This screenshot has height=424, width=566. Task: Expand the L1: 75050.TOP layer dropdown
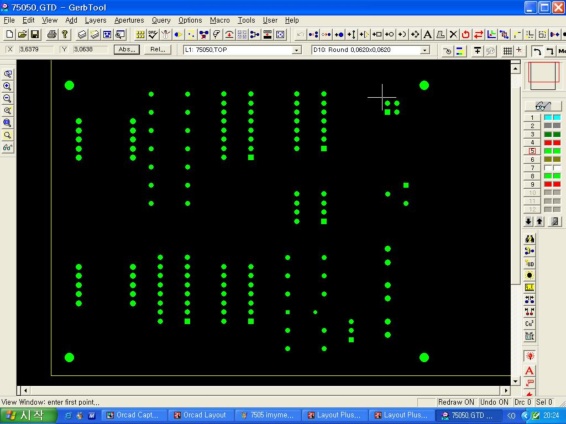[296, 50]
